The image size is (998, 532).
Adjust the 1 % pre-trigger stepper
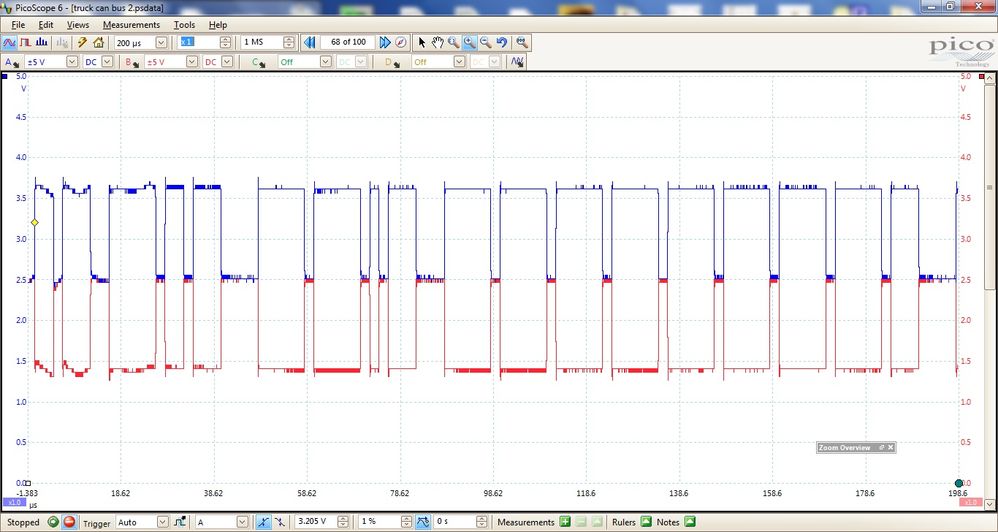point(407,522)
